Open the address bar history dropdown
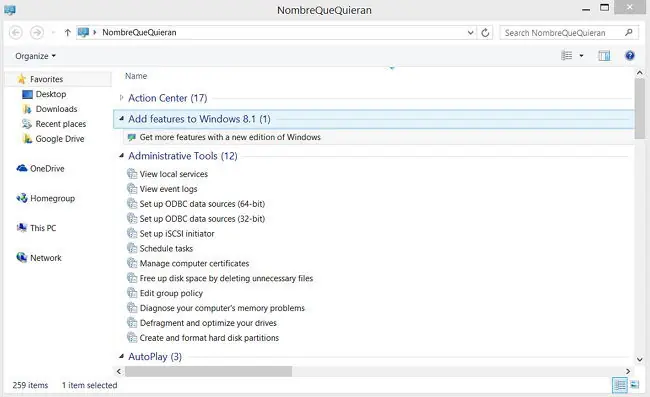Image resolution: width=650 pixels, height=397 pixels. click(x=471, y=32)
